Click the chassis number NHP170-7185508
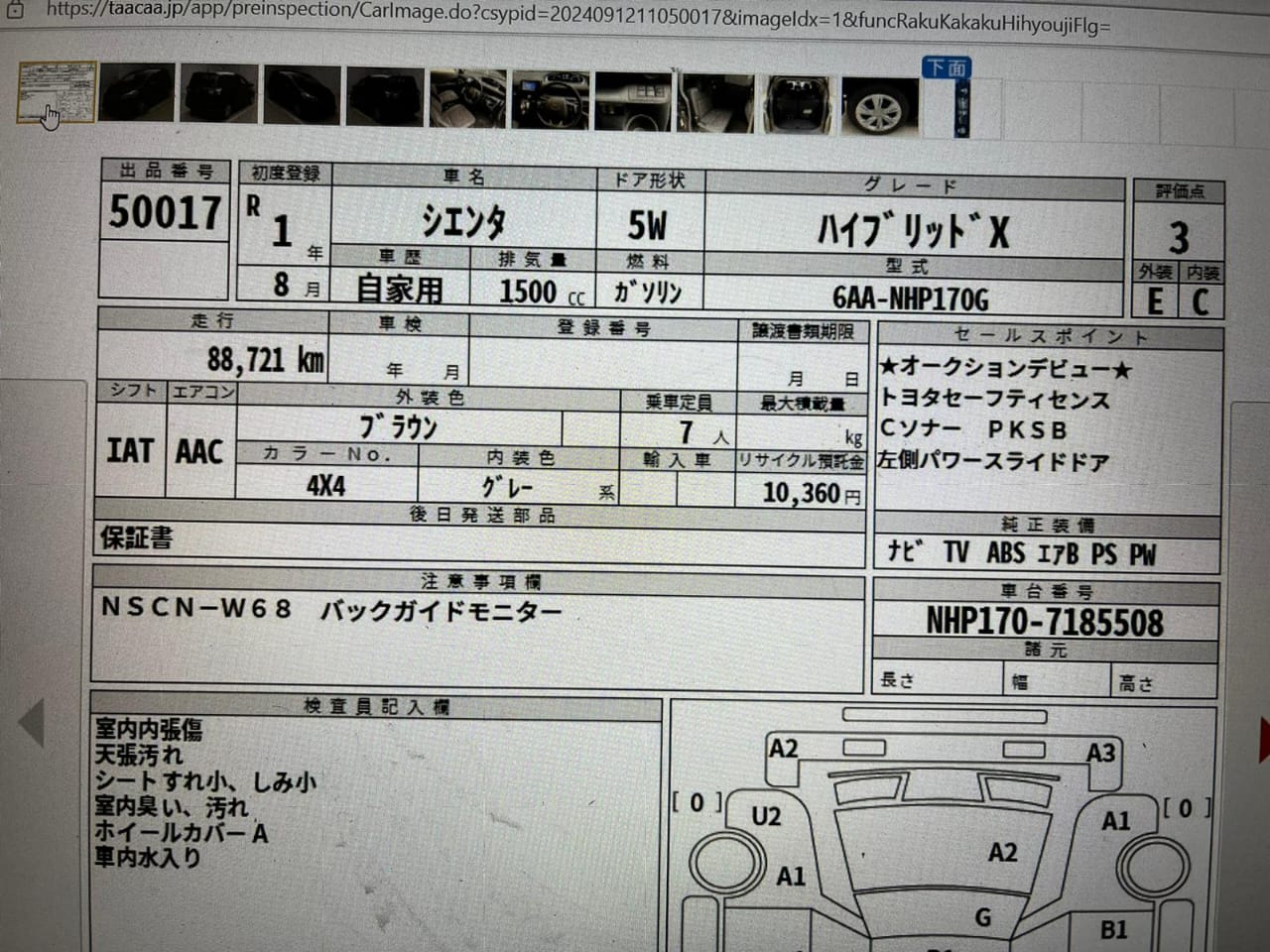1270x952 pixels. 1044,623
